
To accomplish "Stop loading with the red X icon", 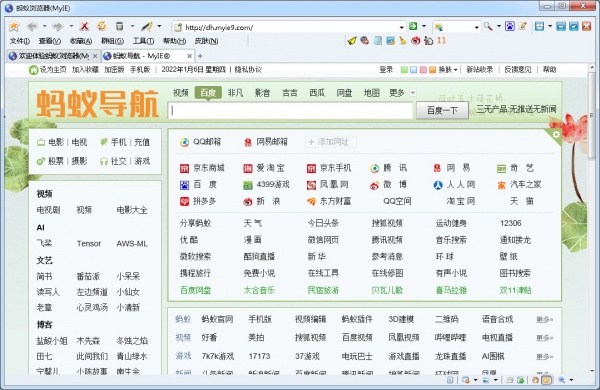I will 84,26.
